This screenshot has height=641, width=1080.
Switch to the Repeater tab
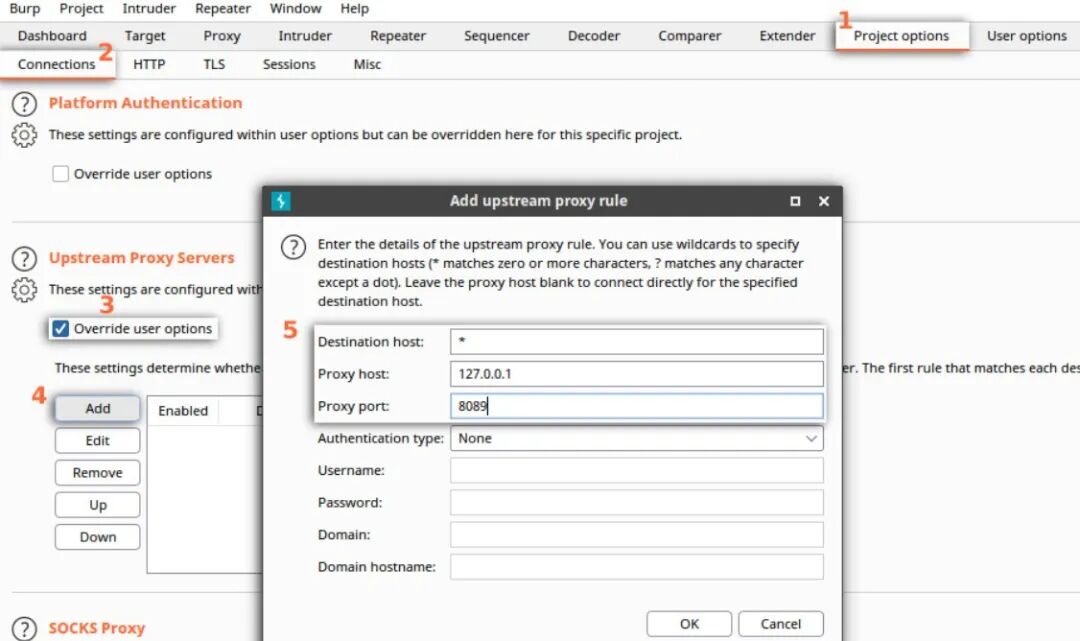398,36
